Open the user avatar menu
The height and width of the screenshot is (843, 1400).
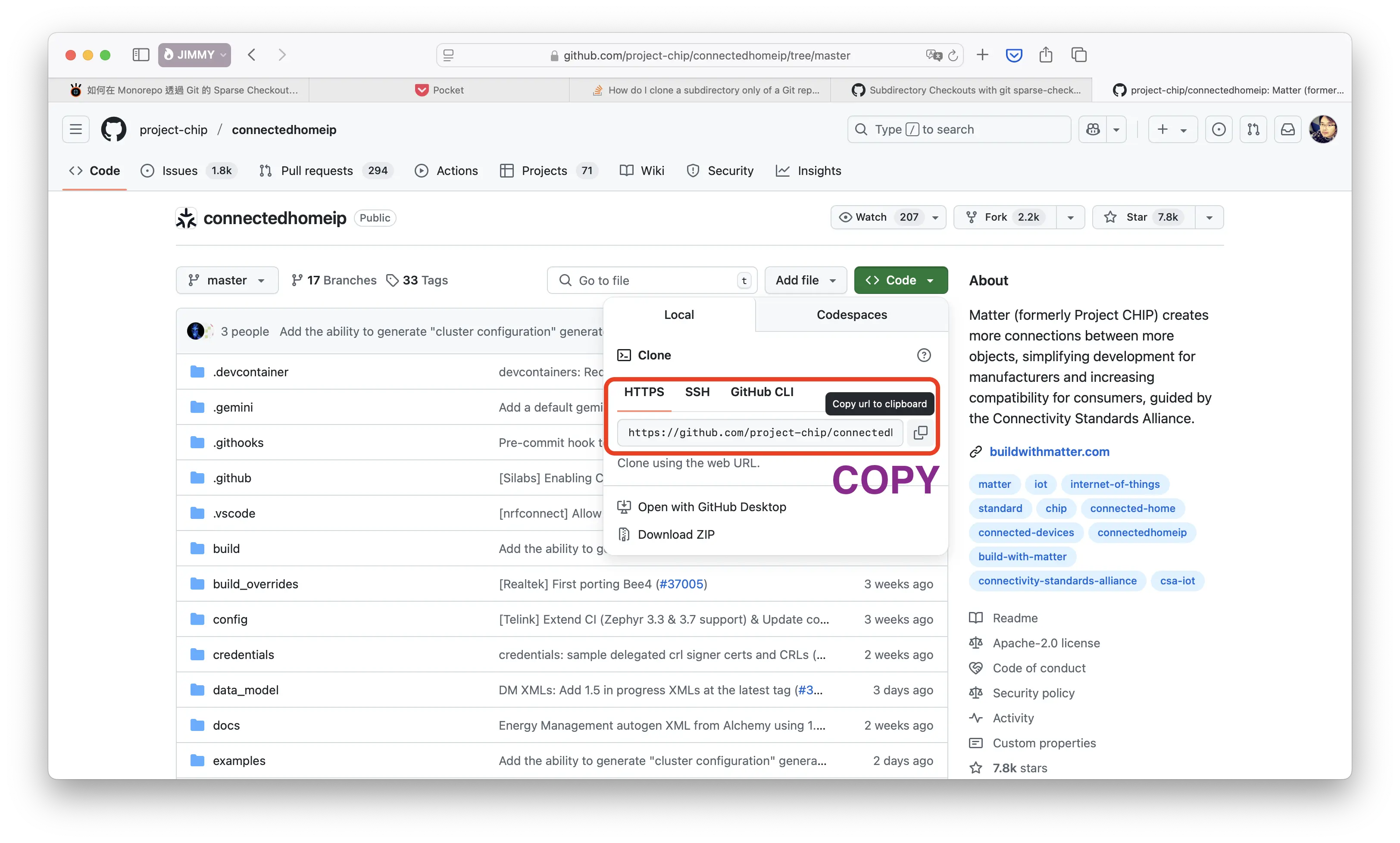click(x=1323, y=130)
